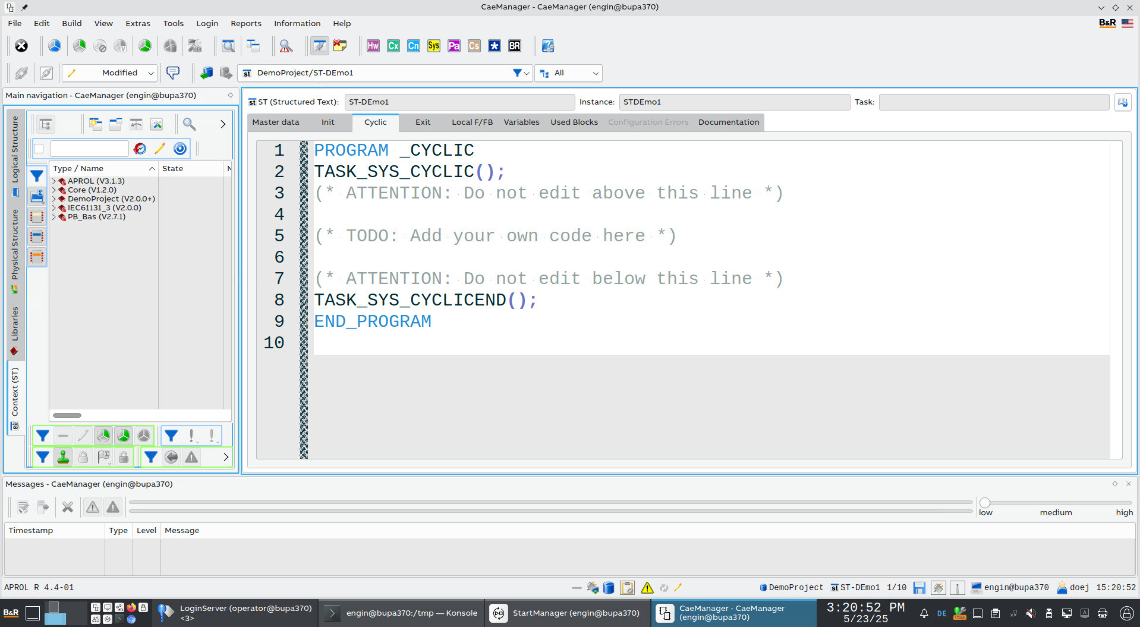Click the yellow warning triangle in status bar
1140x627 pixels.
click(x=647, y=588)
